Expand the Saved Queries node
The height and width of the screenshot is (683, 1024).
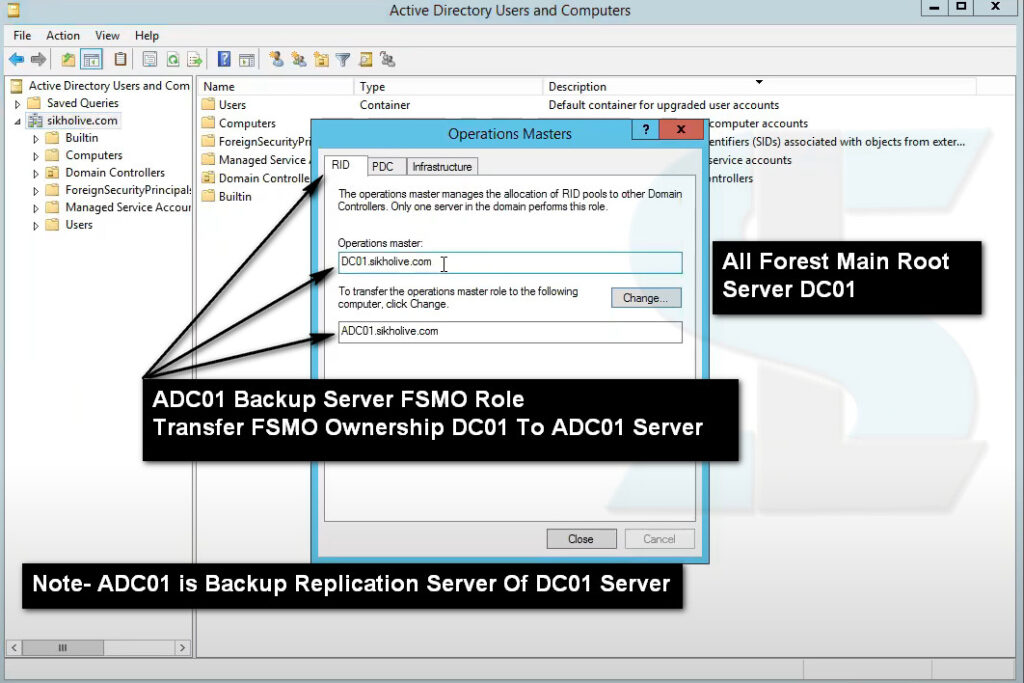[18, 104]
